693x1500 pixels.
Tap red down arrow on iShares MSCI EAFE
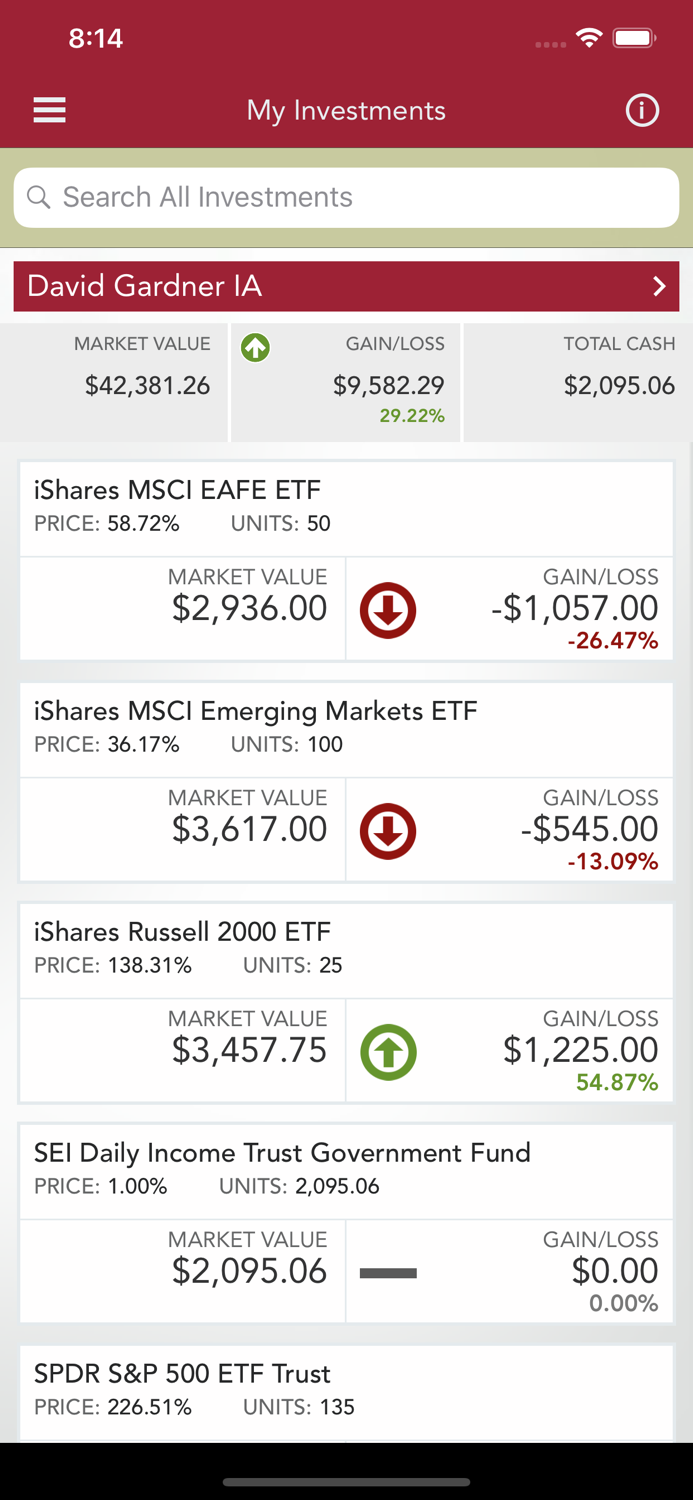[x=388, y=610]
